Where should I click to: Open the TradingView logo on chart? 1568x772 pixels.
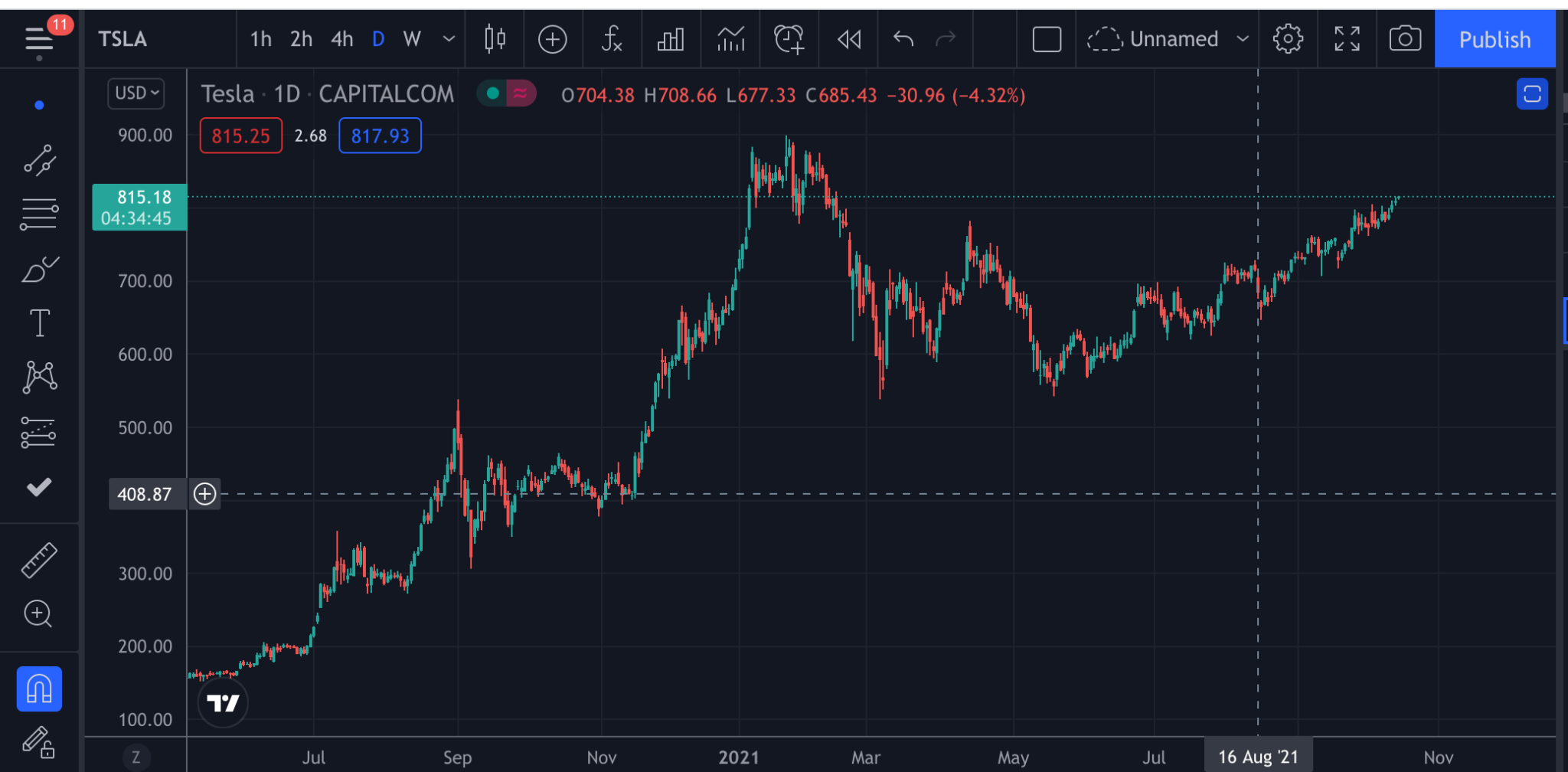pyautogui.click(x=223, y=702)
